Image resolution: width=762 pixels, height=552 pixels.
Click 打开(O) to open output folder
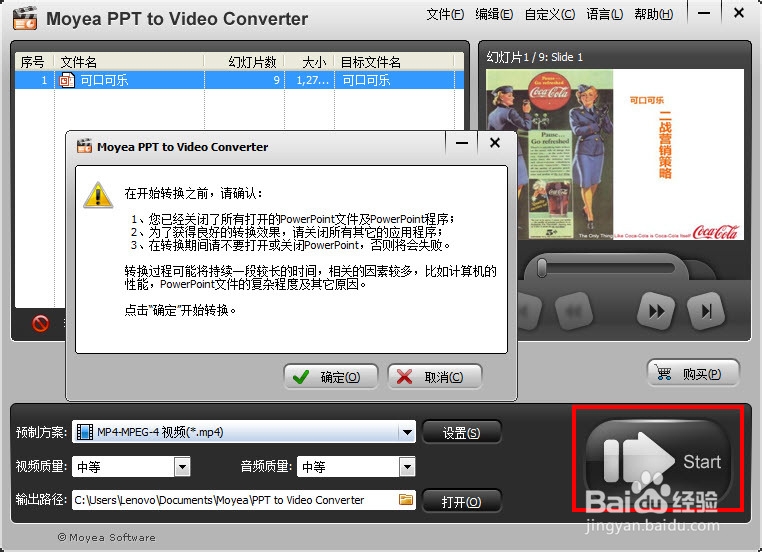tap(461, 501)
